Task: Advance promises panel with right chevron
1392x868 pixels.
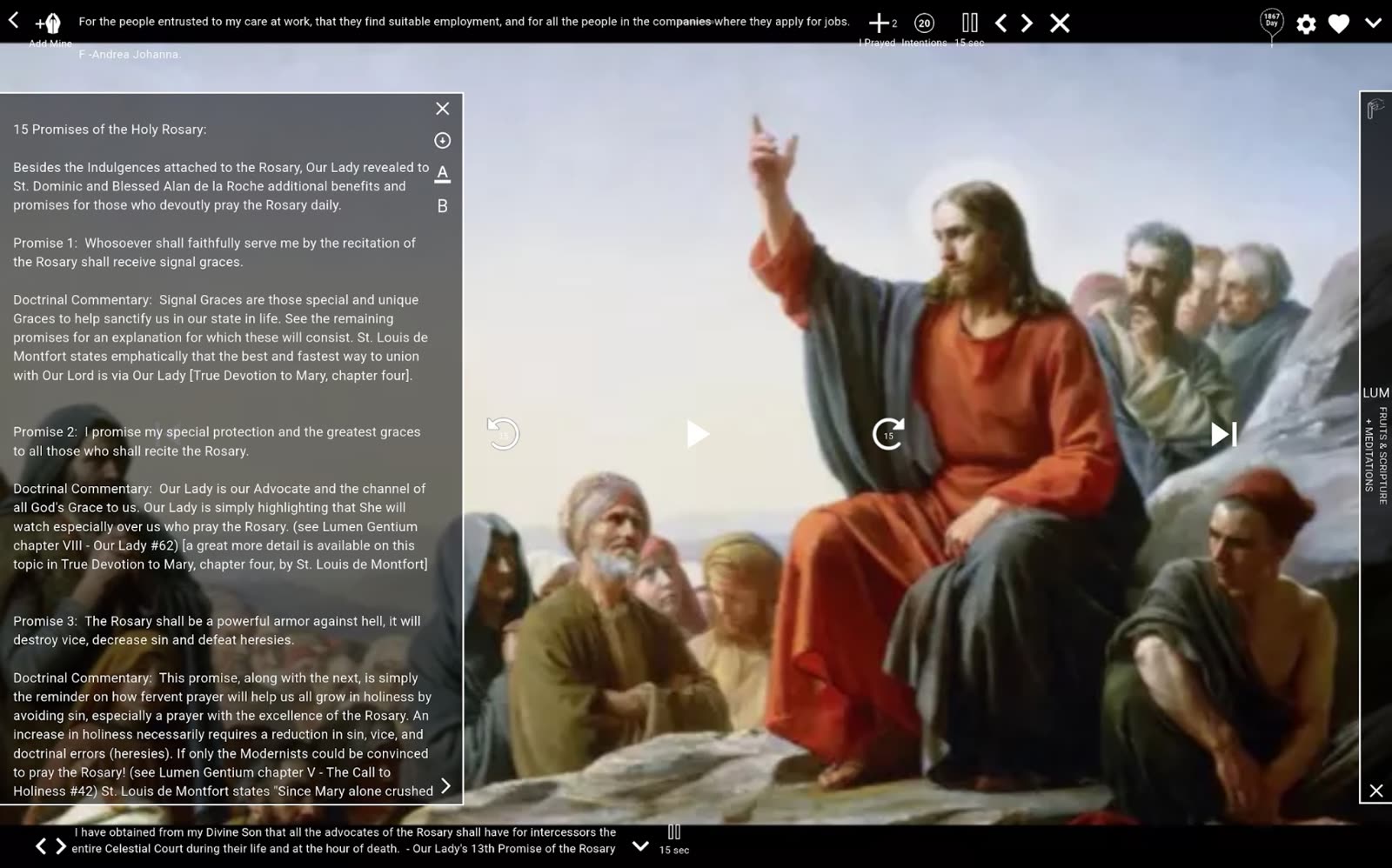Action: [x=445, y=786]
